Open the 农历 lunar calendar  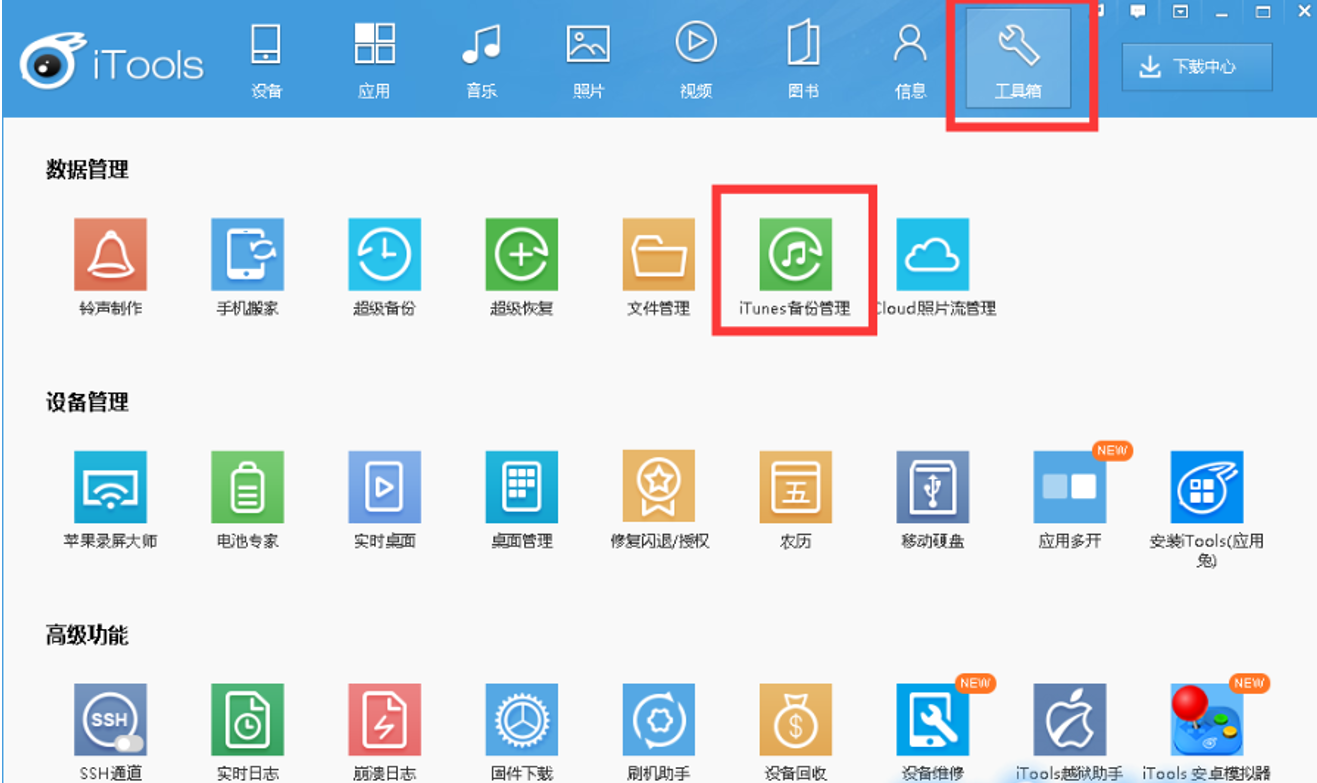[795, 487]
